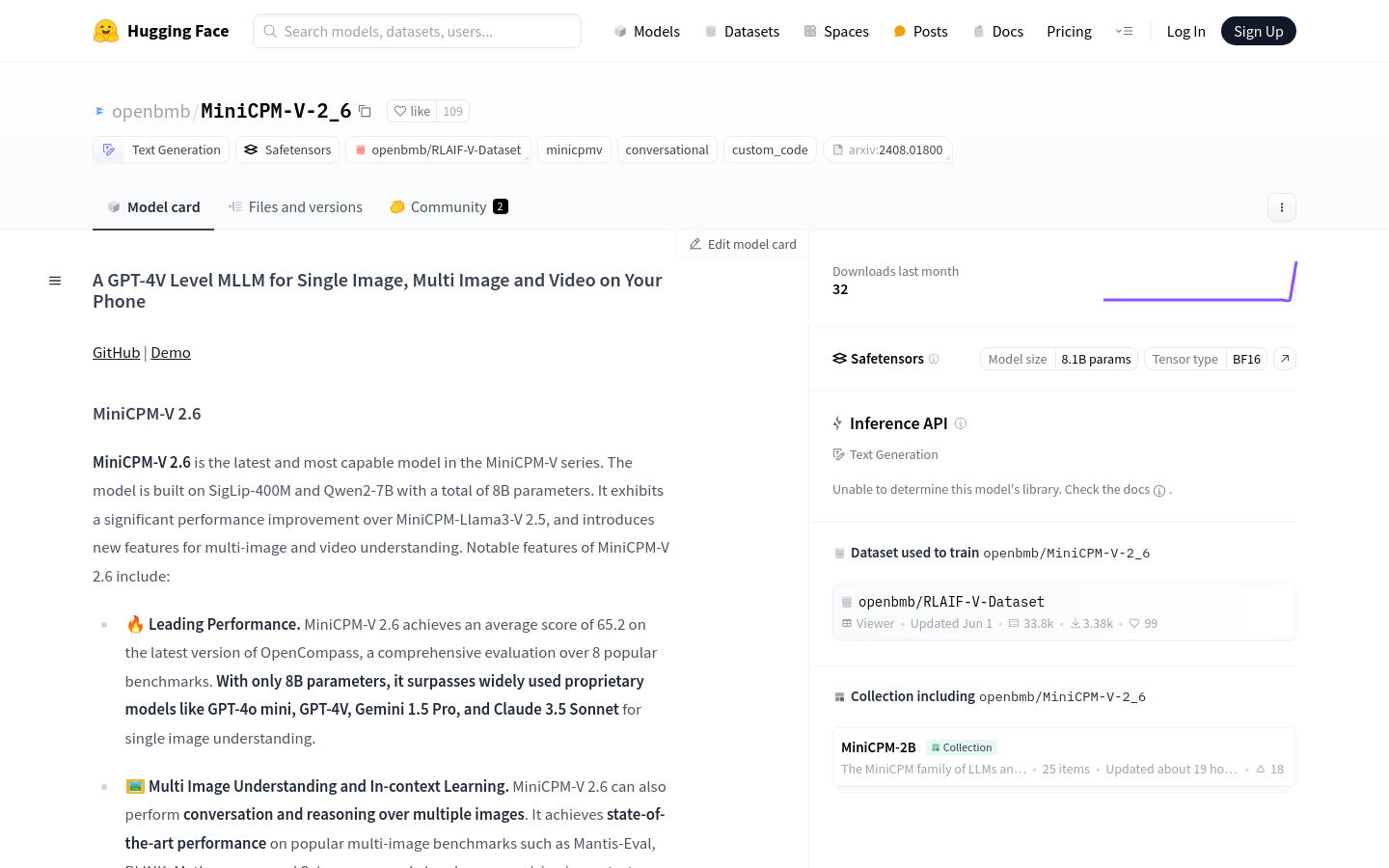Open the three-dot model options menu
Screen dimensions: 1389x868
(1281, 207)
